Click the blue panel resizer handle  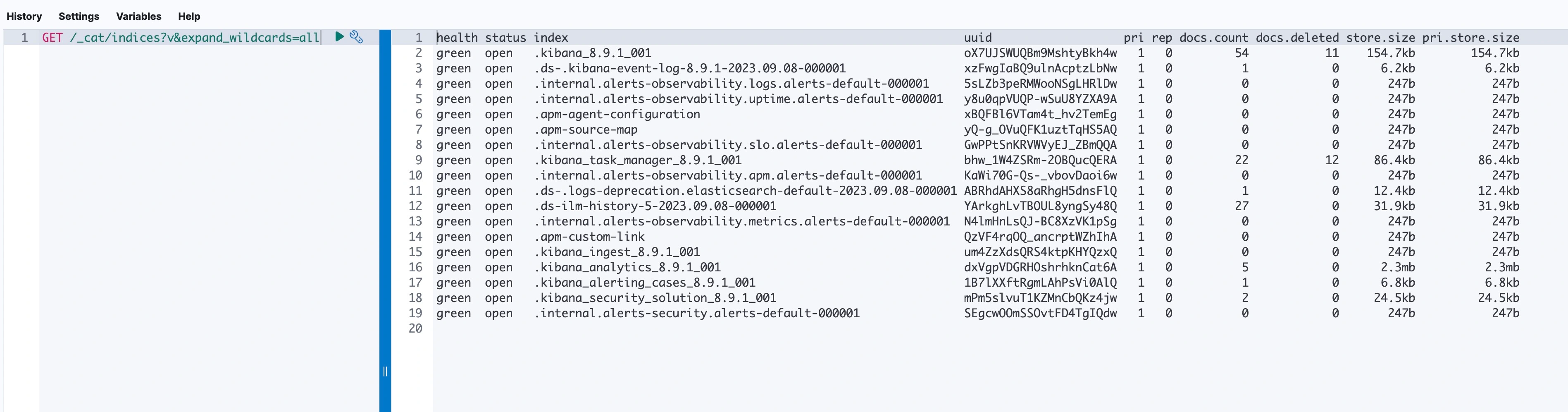(385, 371)
